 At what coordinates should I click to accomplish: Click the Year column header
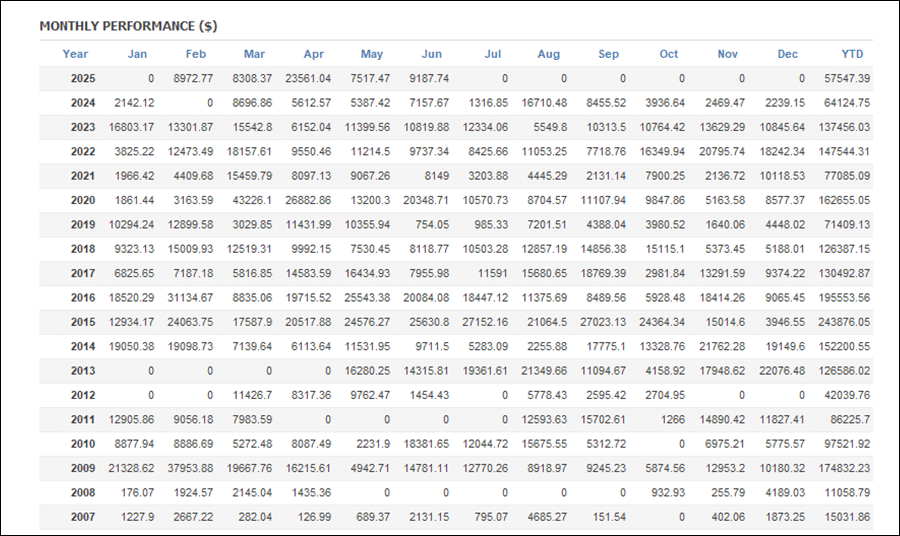[x=75, y=54]
